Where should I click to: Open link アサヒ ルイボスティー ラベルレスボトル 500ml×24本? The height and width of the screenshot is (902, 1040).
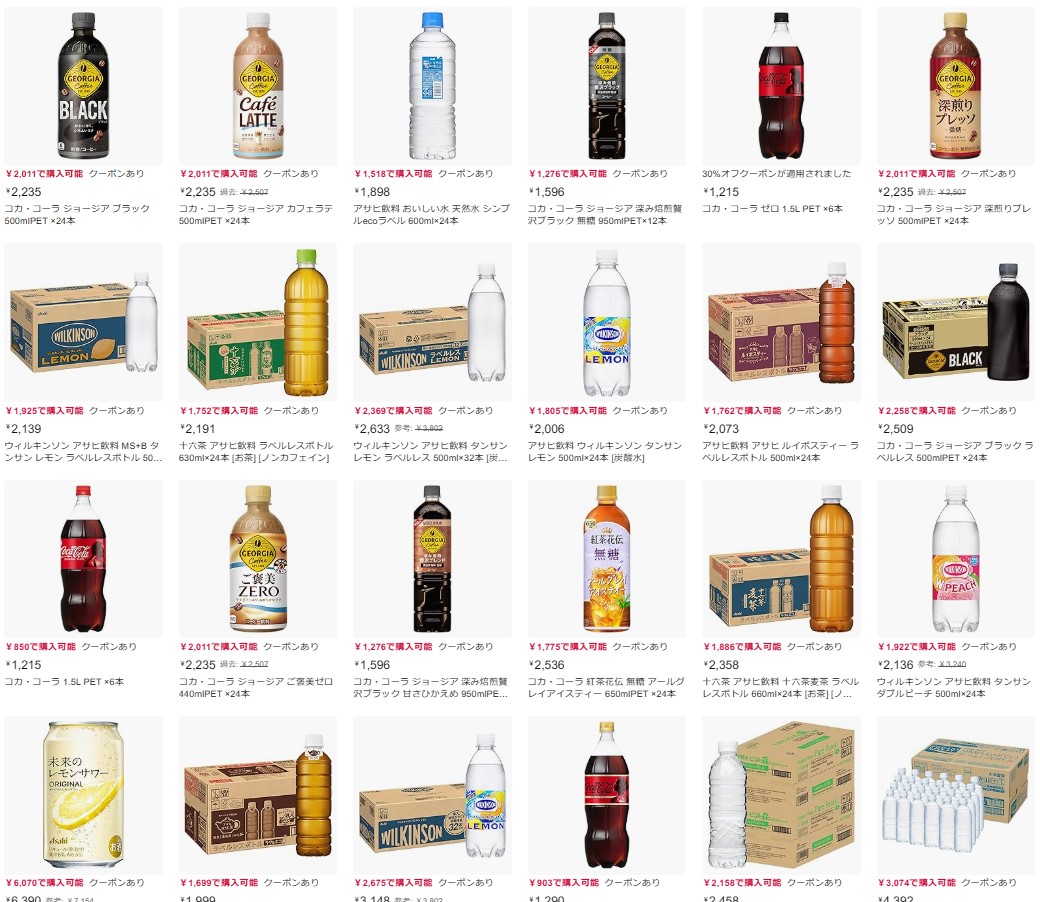click(x=781, y=451)
